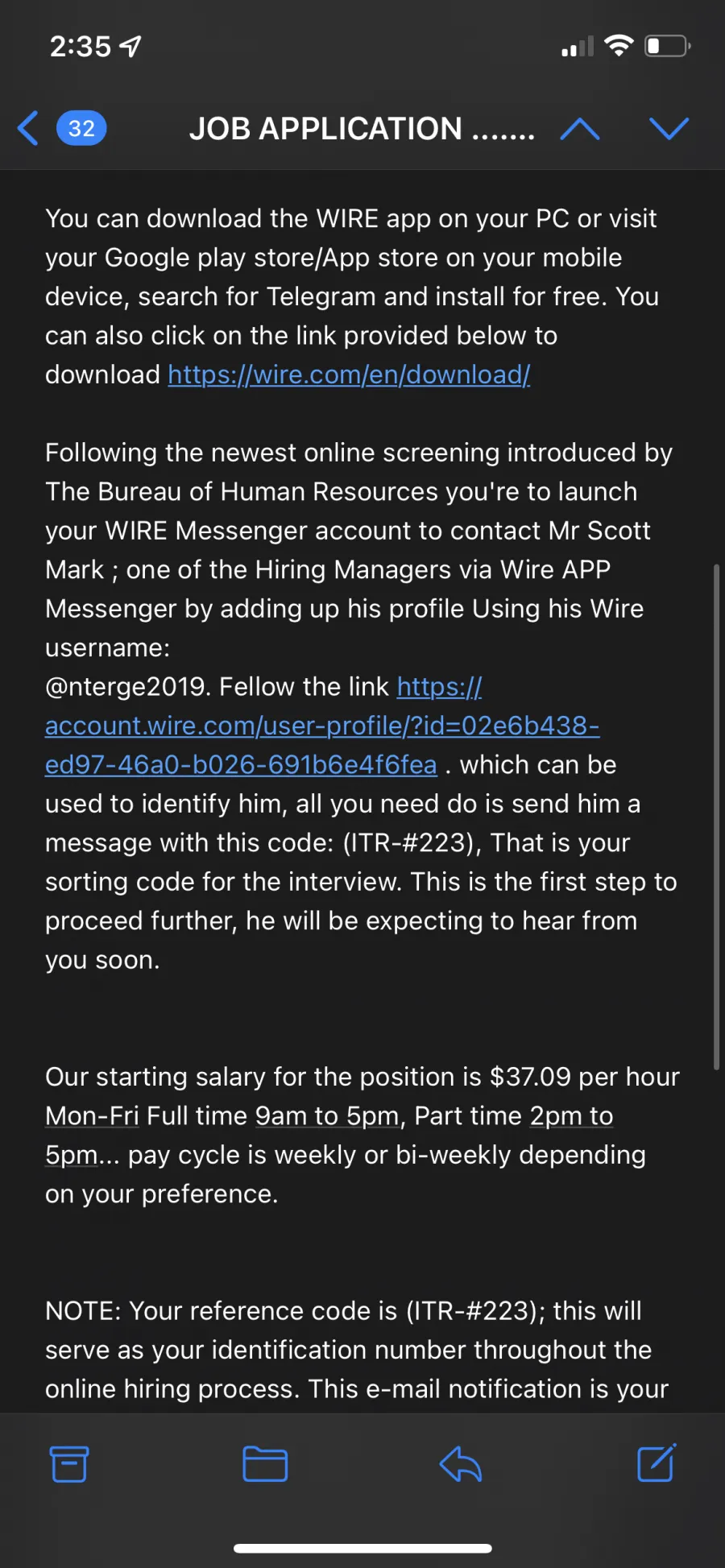Archive this email with the box icon

[69, 1463]
